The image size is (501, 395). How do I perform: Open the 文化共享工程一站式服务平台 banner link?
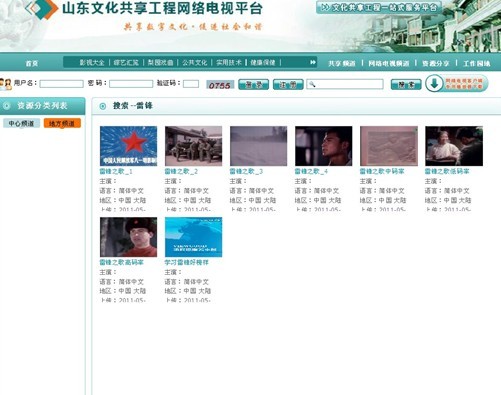pos(379,7)
